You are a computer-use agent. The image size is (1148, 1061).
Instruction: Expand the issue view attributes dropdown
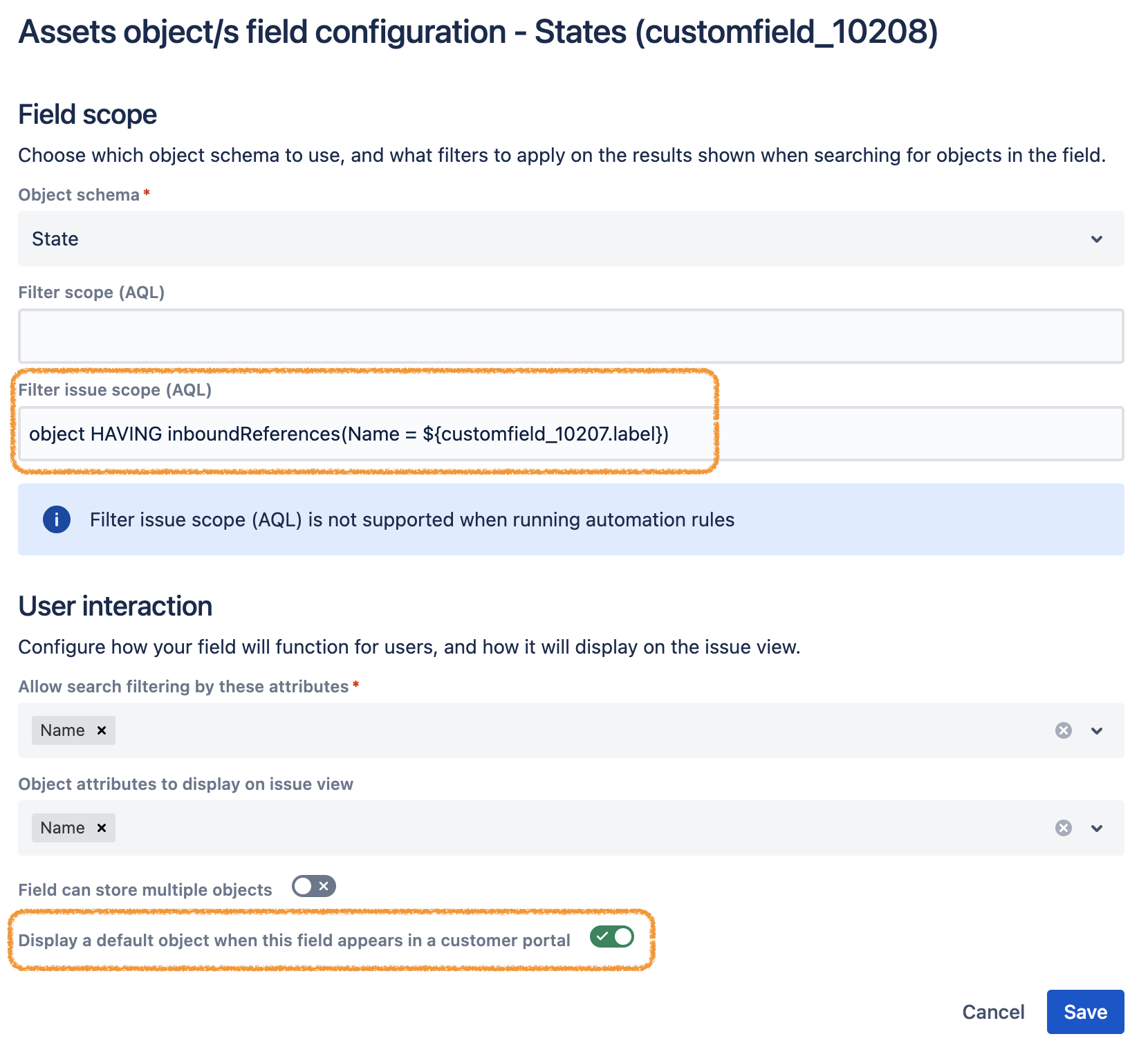1096,827
